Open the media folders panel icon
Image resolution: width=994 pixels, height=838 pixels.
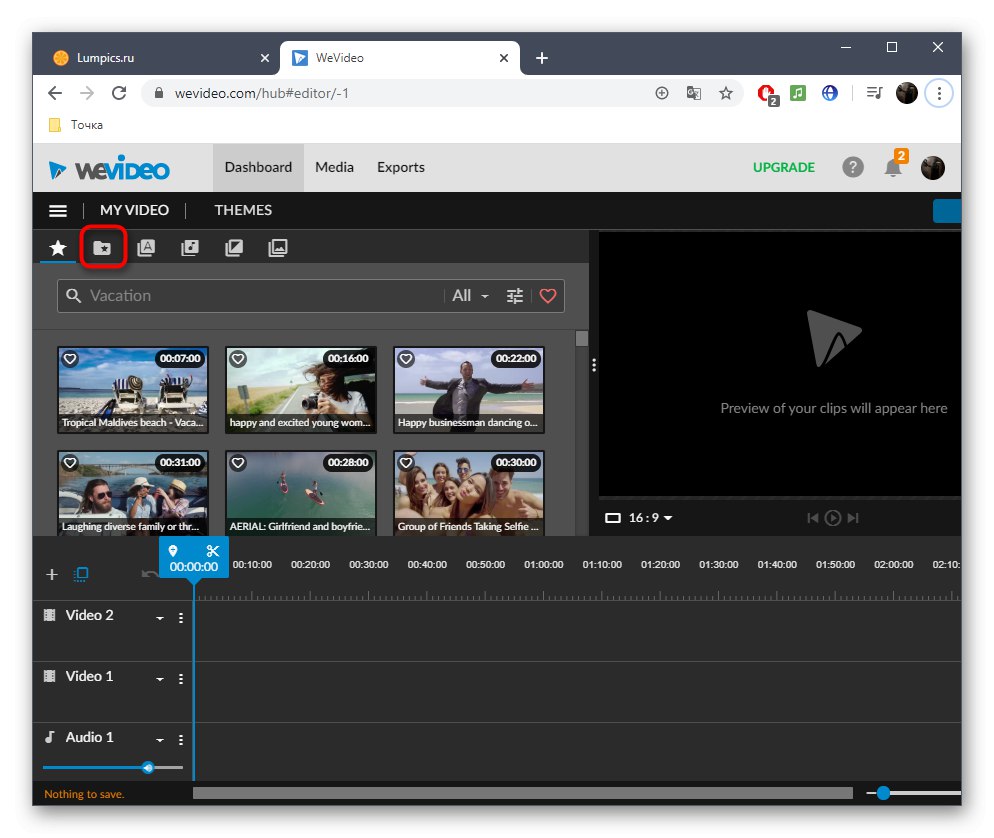103,247
